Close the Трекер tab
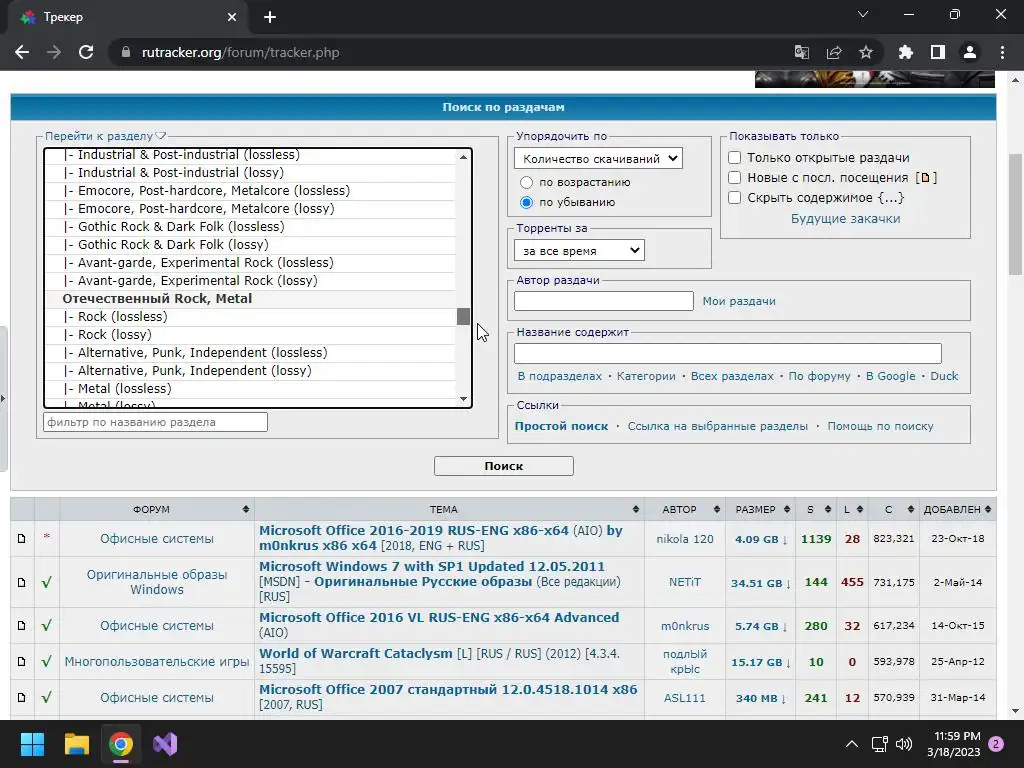1024x768 pixels. [x=232, y=17]
